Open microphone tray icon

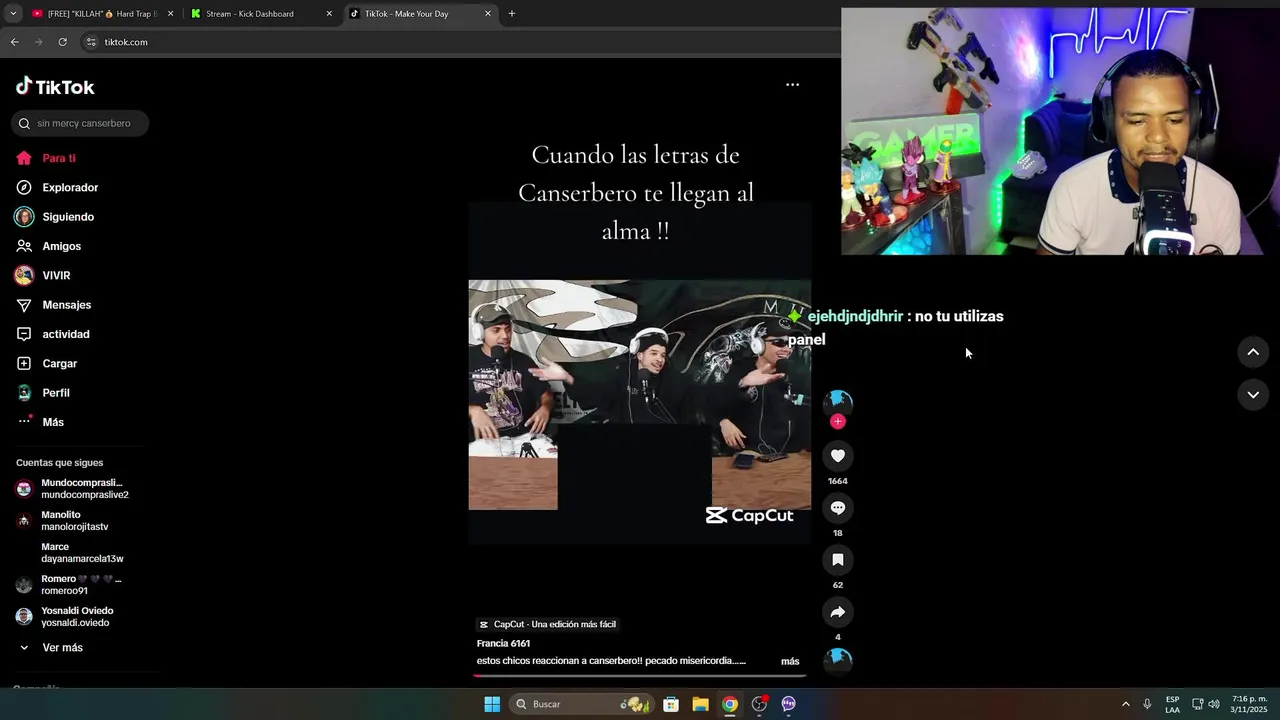click(1147, 704)
